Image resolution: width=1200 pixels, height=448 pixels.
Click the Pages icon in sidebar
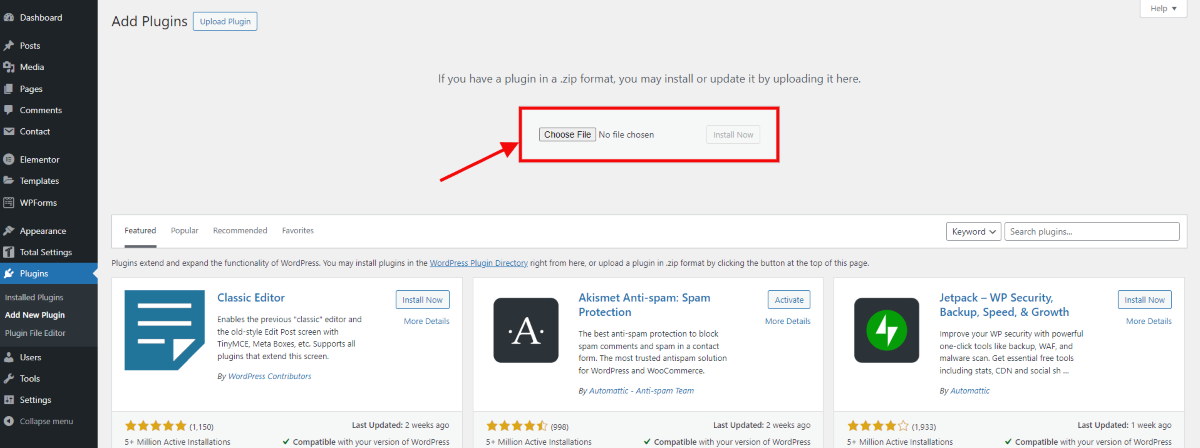pyautogui.click(x=9, y=89)
